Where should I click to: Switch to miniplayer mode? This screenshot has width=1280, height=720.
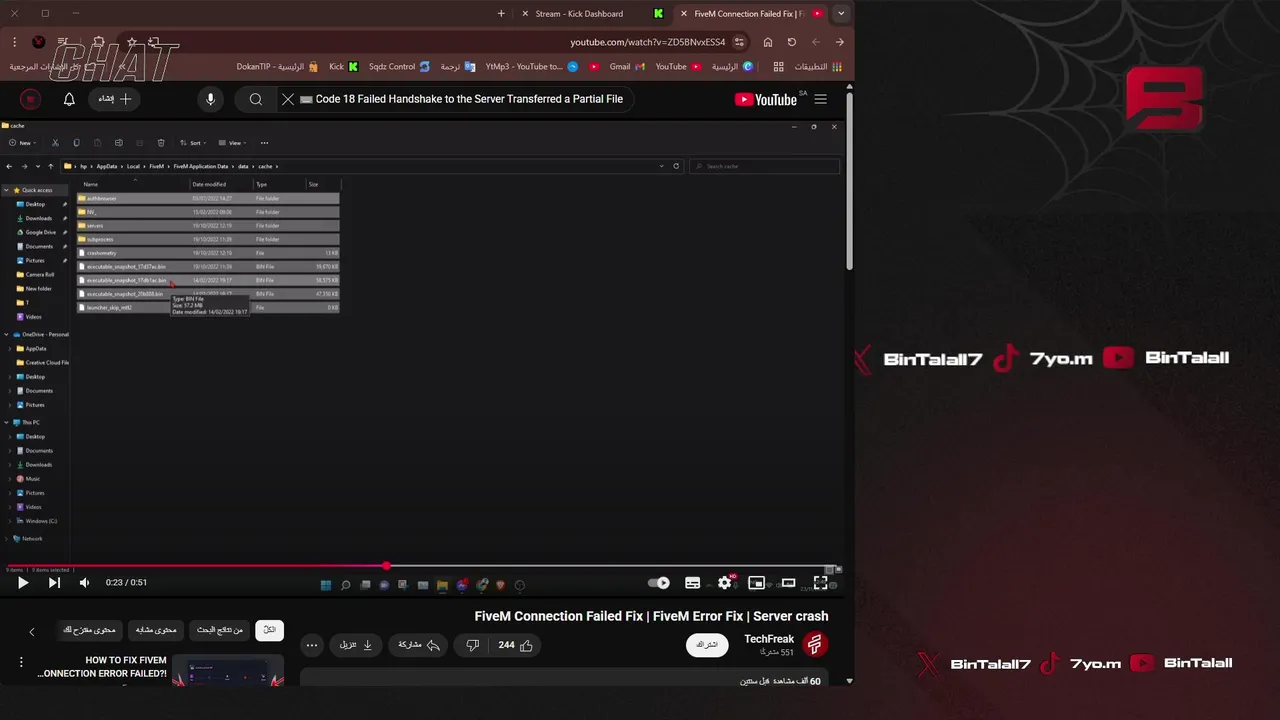click(x=757, y=583)
